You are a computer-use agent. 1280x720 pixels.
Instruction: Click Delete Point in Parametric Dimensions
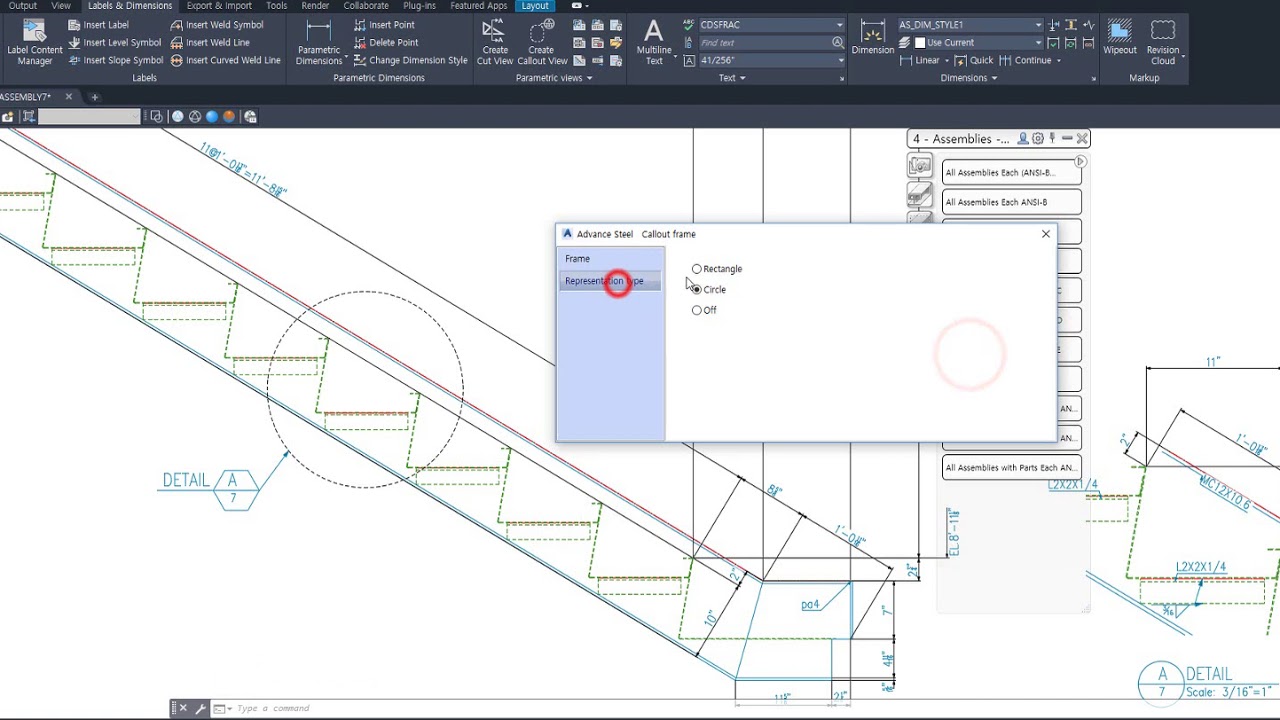click(x=386, y=43)
